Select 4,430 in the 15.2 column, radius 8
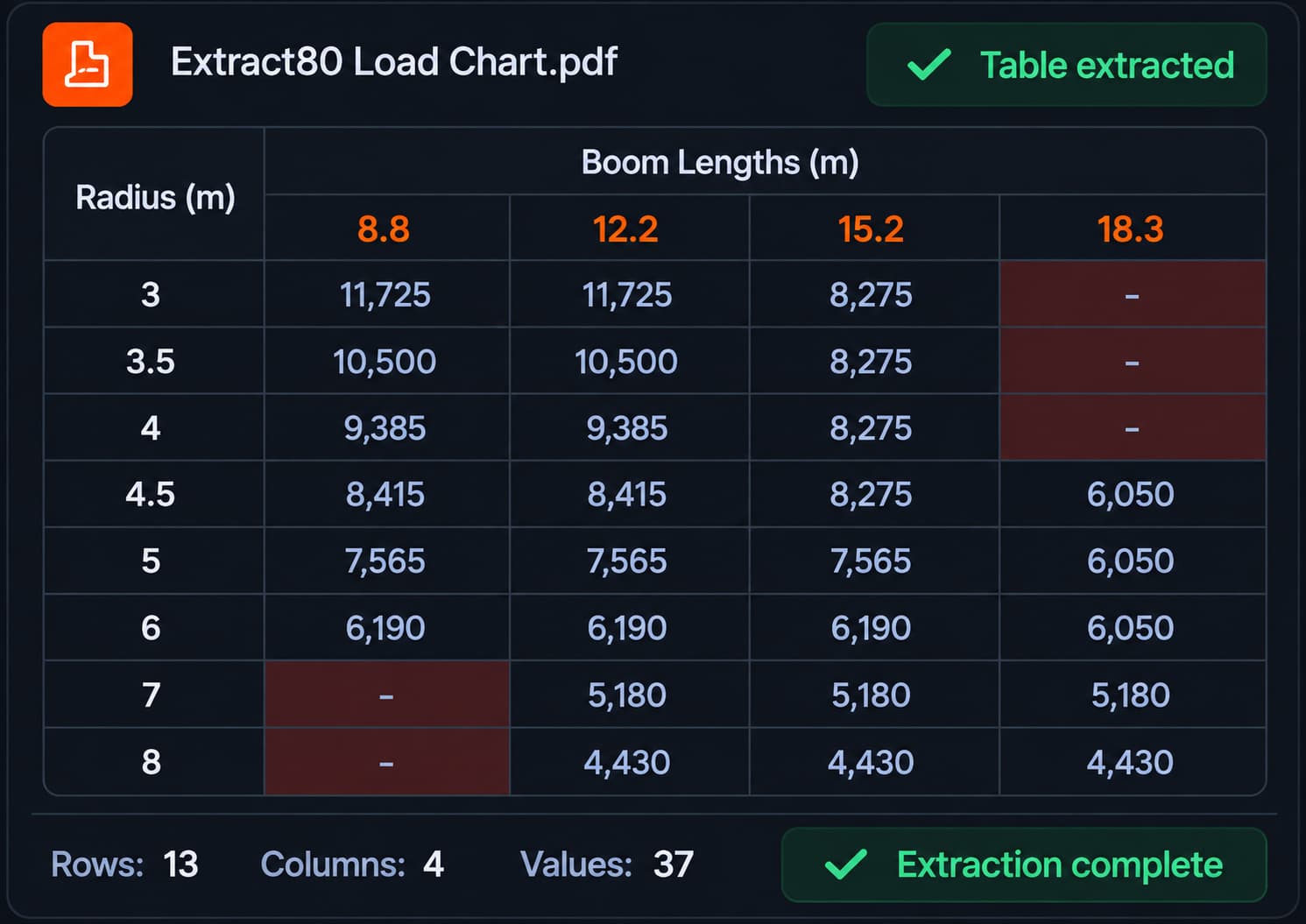This screenshot has width=1306, height=924. coord(872,763)
